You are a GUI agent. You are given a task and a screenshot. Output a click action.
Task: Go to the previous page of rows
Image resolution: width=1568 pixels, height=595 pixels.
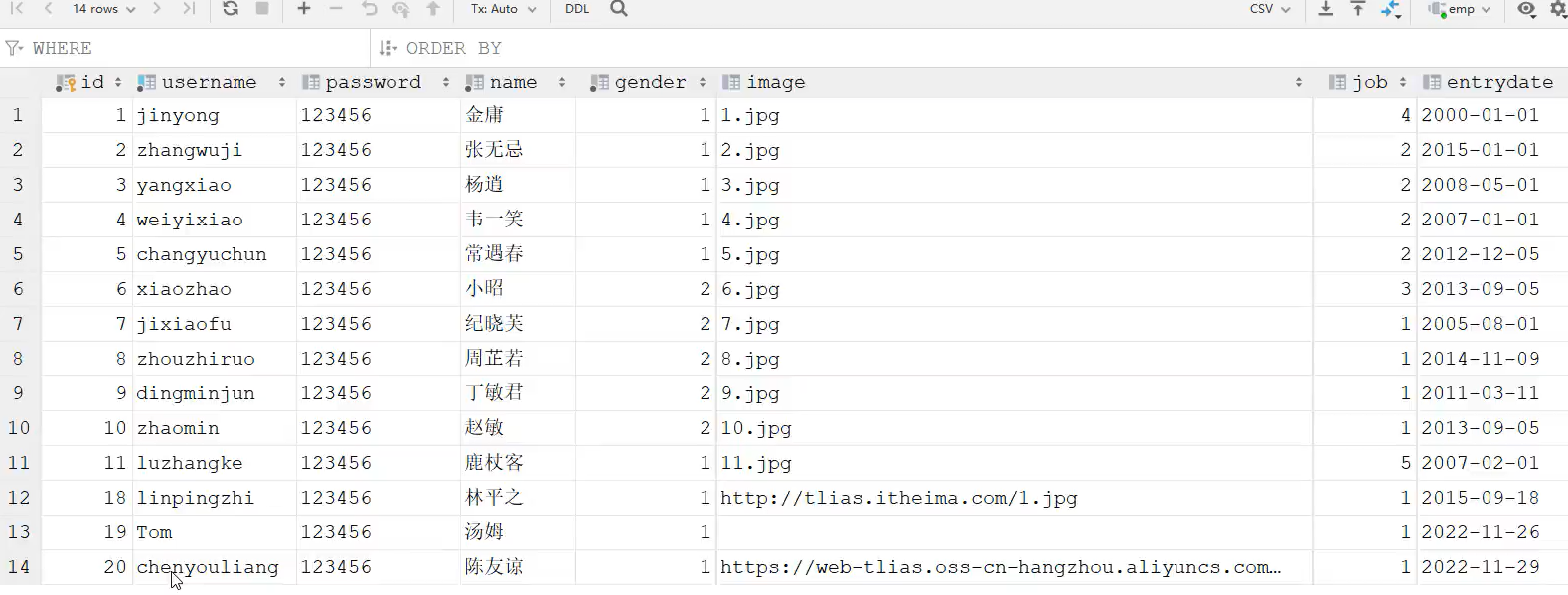pos(48,9)
